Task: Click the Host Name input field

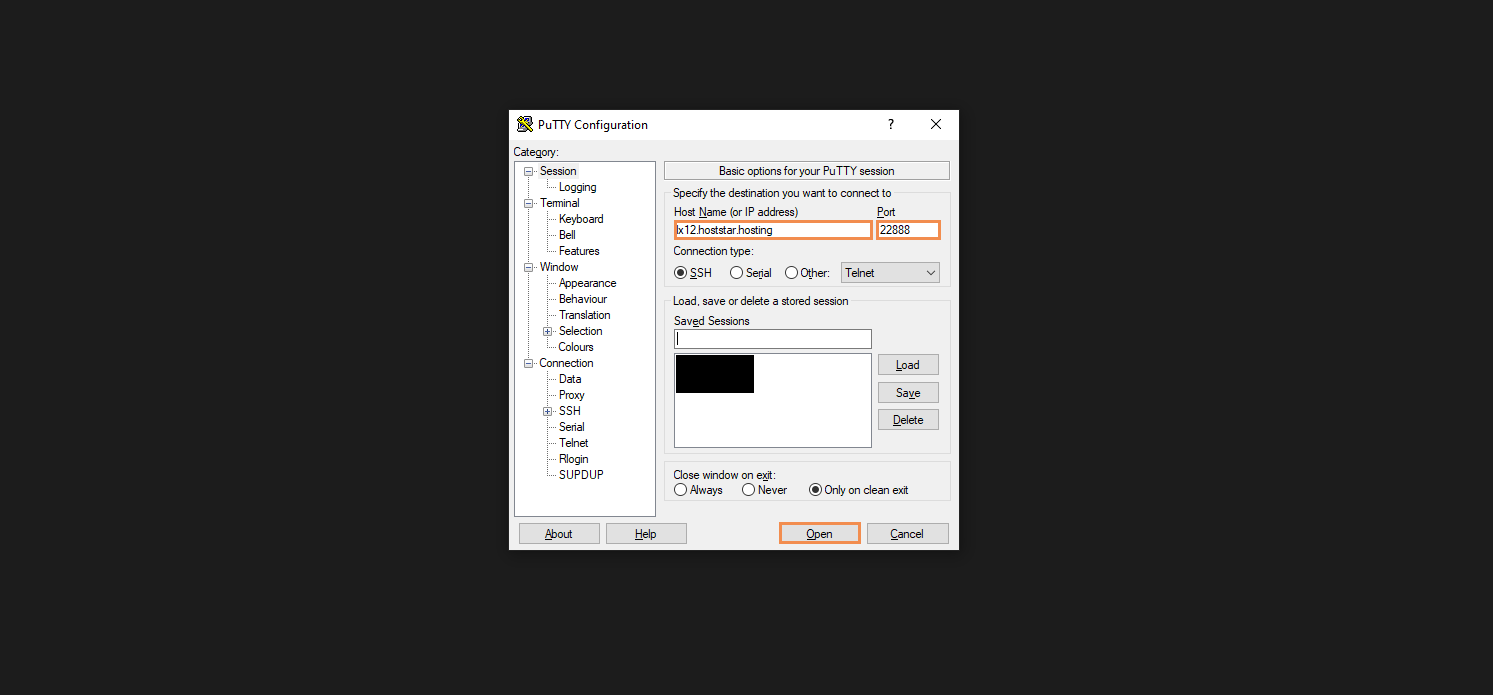Action: point(773,230)
